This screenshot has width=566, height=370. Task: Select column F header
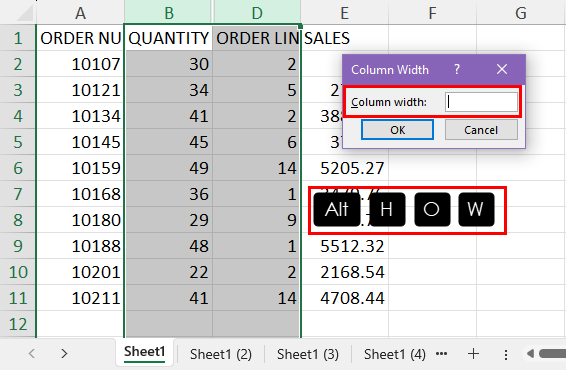point(432,13)
